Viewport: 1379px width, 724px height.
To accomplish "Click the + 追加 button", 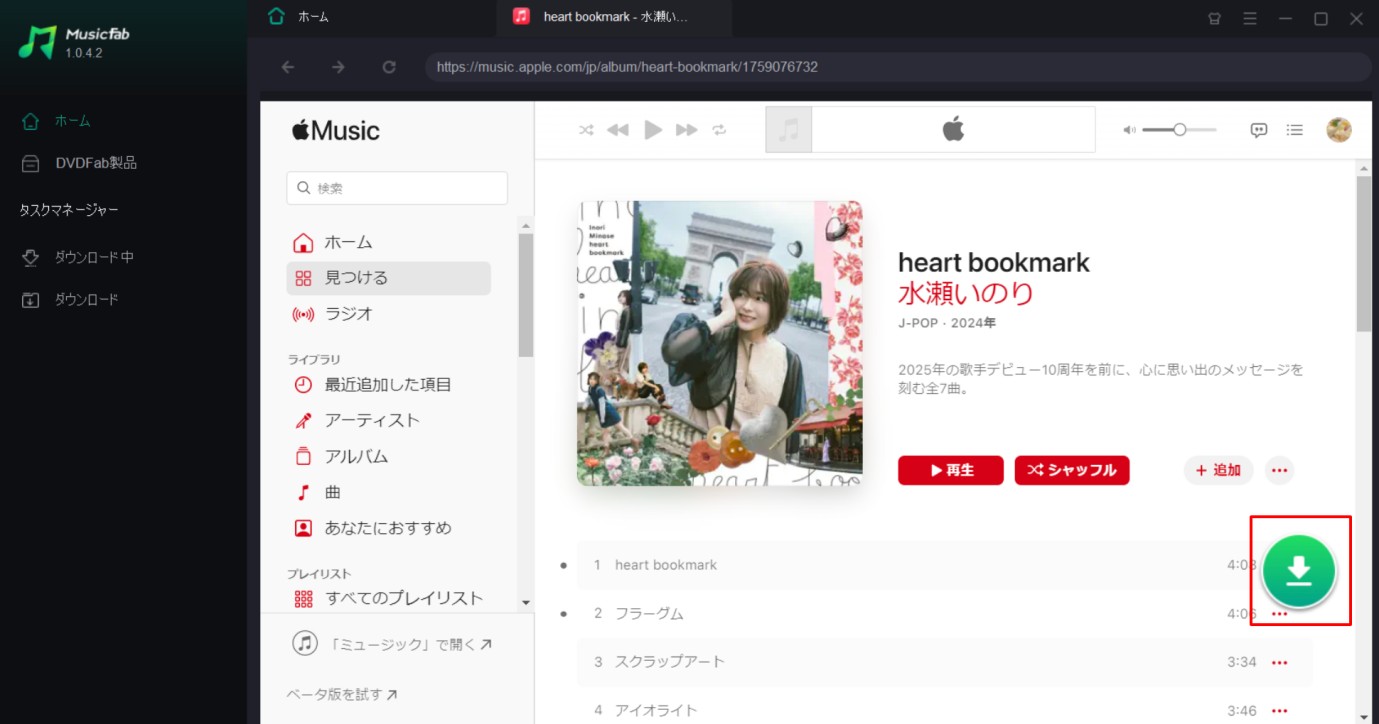I will [1218, 470].
